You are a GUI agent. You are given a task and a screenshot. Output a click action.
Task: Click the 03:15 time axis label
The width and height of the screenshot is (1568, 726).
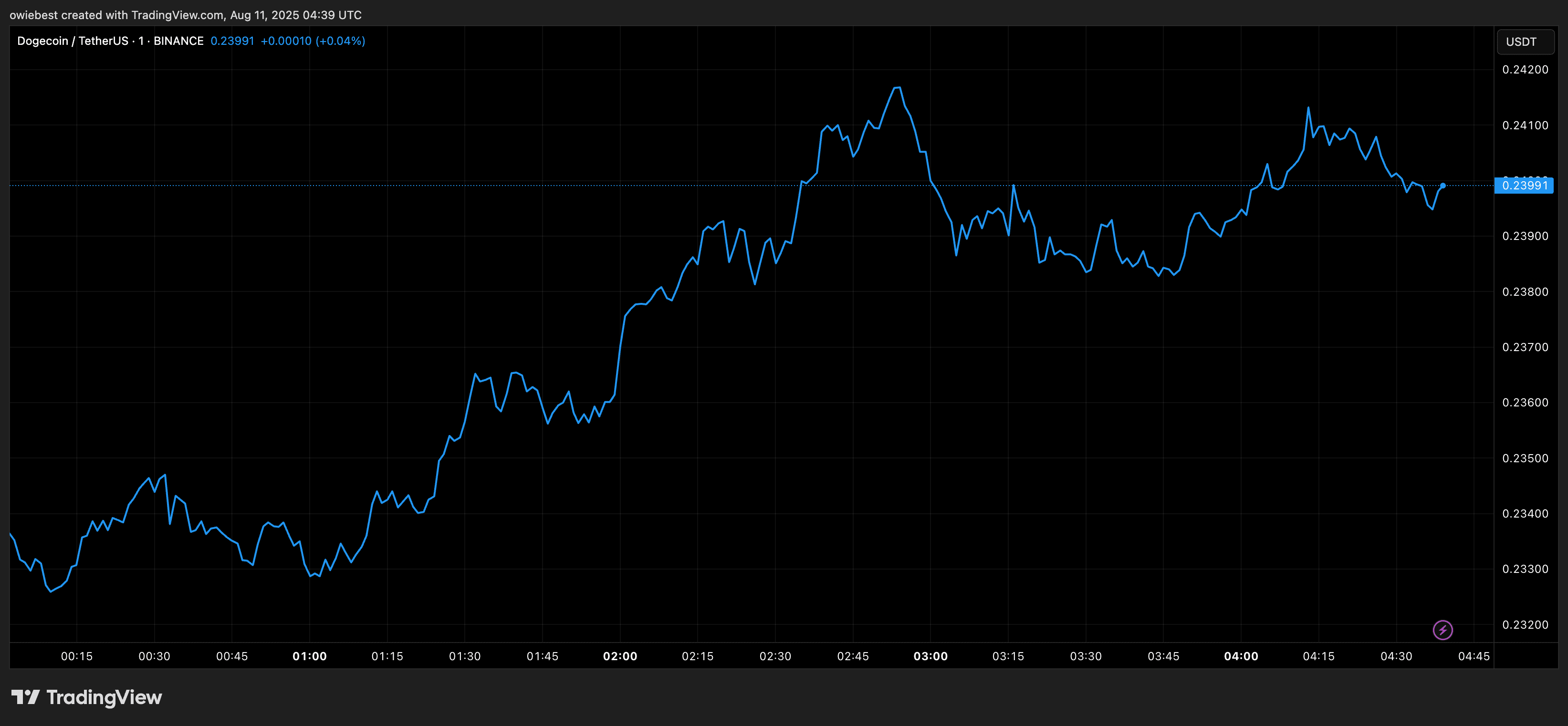[x=1008, y=656]
